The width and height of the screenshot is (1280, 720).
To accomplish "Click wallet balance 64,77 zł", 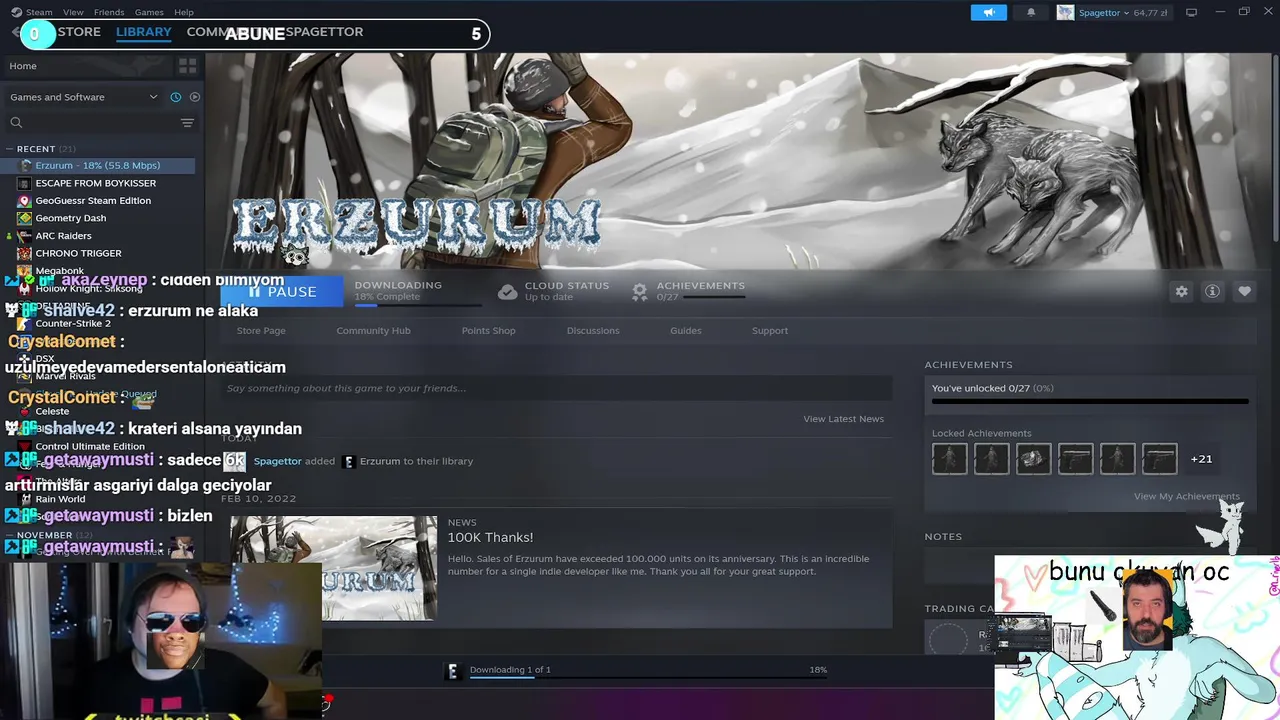I will [1150, 13].
